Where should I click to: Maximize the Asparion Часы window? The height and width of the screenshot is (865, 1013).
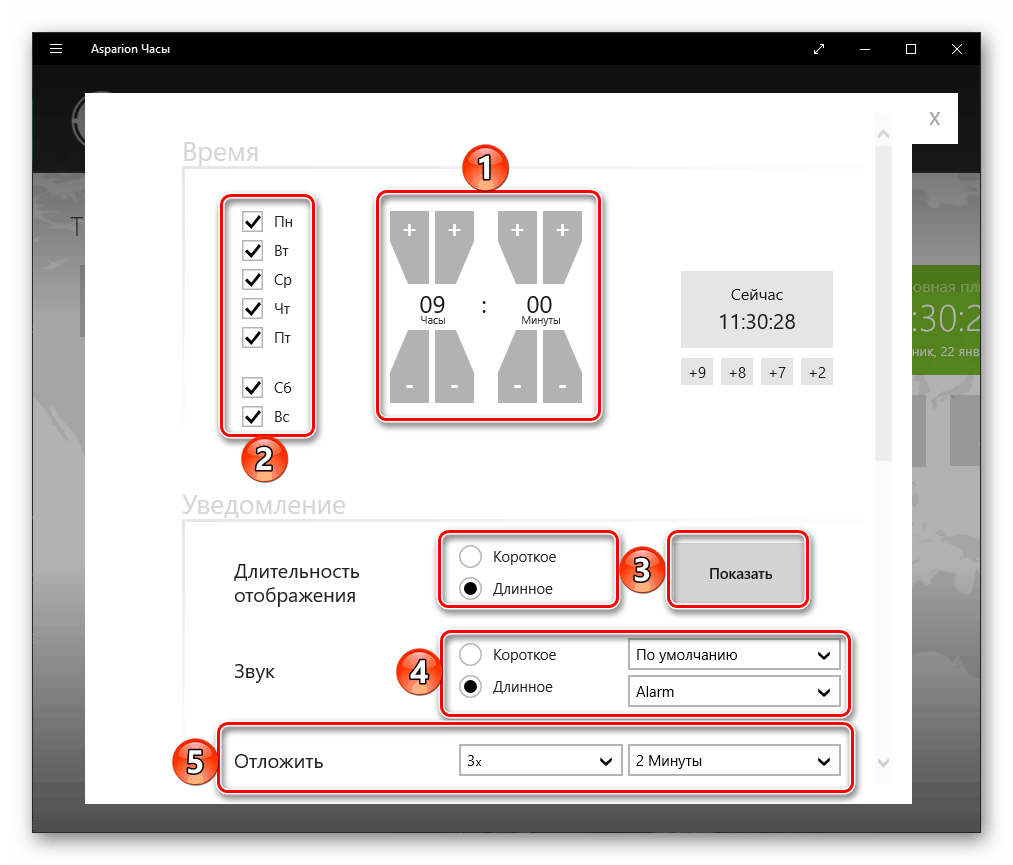point(911,49)
